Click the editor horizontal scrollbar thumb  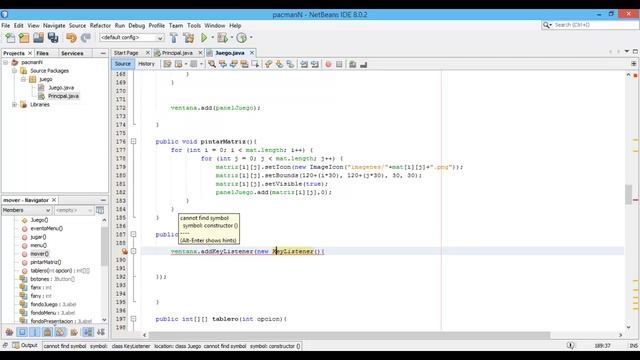point(349,335)
